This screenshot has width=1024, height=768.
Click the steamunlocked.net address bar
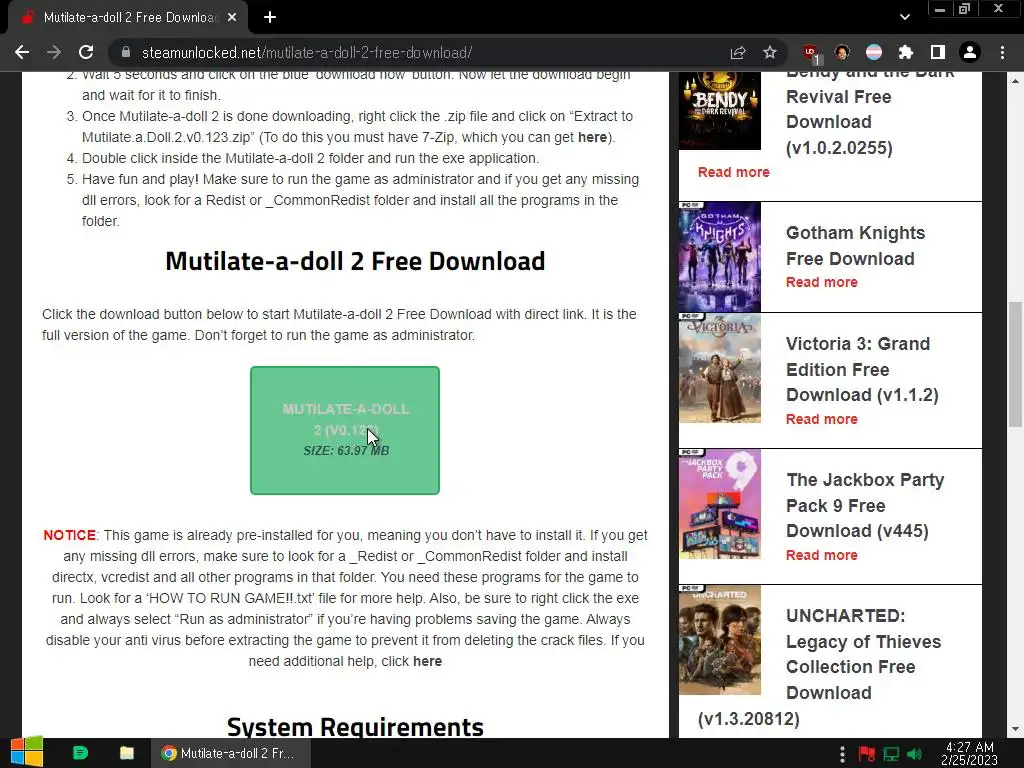418,52
